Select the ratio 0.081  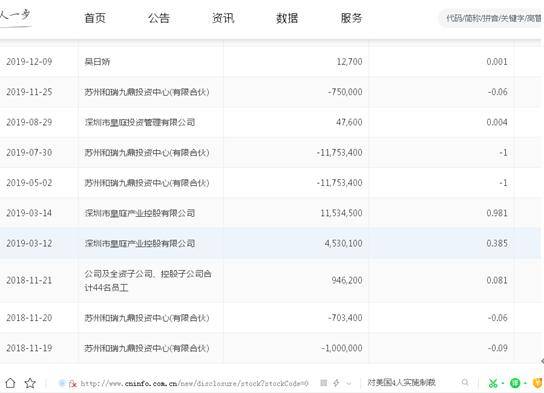tap(497, 280)
